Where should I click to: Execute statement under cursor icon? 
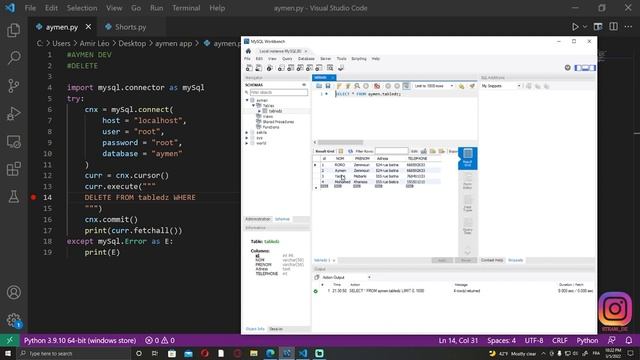348,86
